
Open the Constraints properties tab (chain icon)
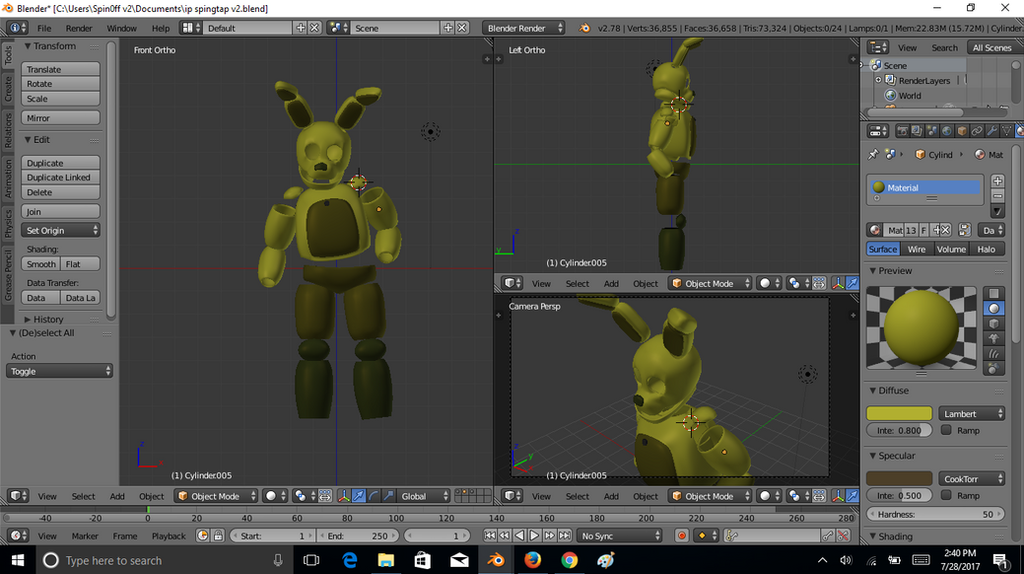coord(977,131)
